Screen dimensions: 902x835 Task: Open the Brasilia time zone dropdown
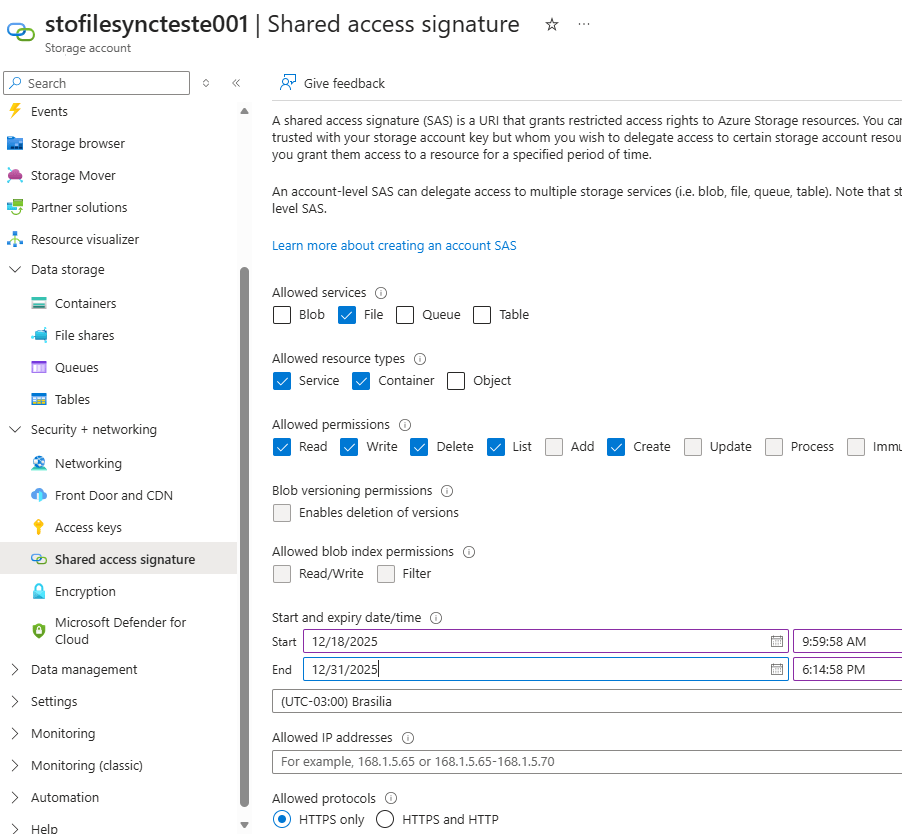(586, 701)
